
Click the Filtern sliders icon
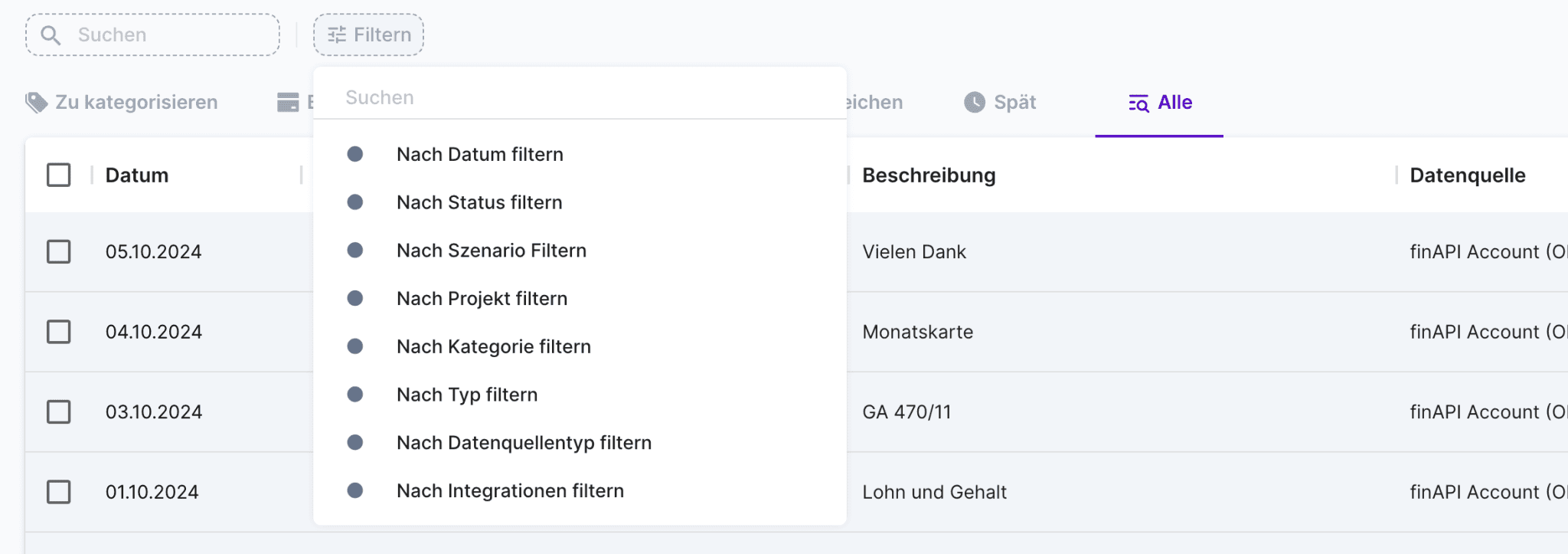[337, 35]
